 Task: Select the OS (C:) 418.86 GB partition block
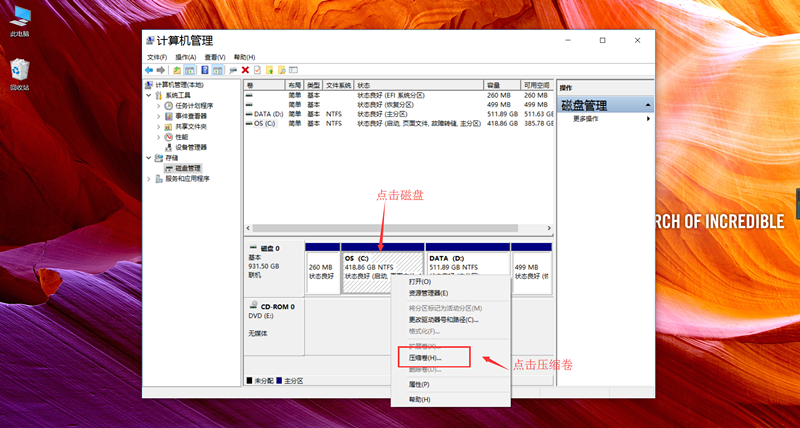(x=383, y=269)
